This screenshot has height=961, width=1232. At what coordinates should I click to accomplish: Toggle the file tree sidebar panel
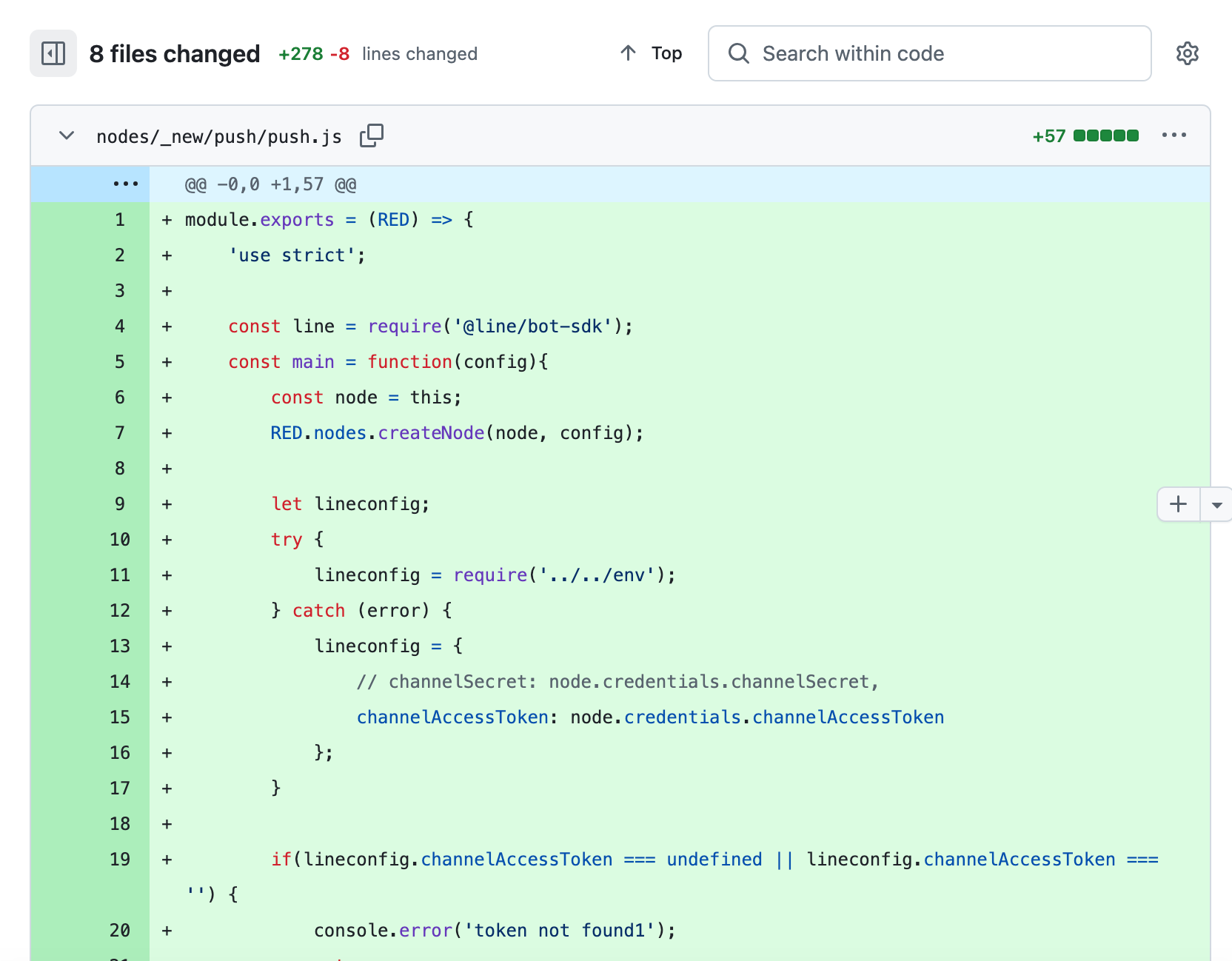click(x=53, y=53)
